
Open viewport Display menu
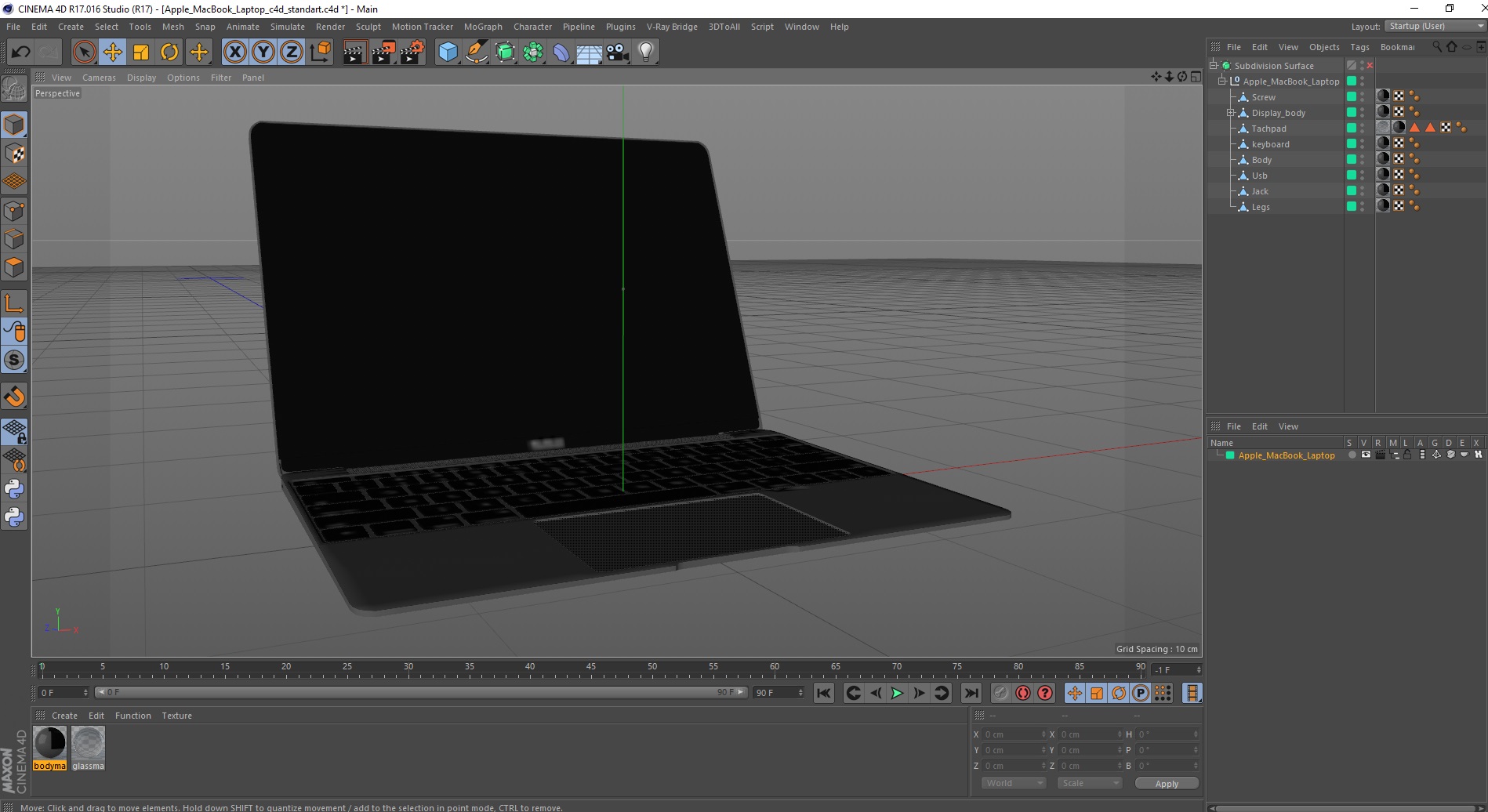coord(142,78)
